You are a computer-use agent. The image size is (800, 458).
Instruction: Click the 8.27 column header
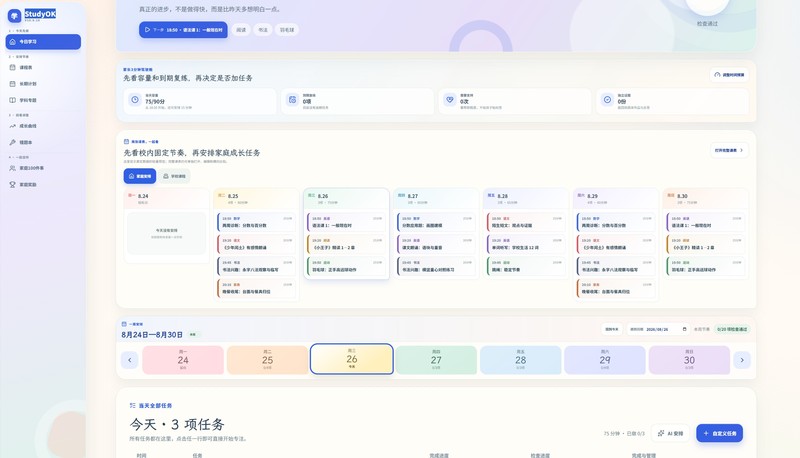436,198
